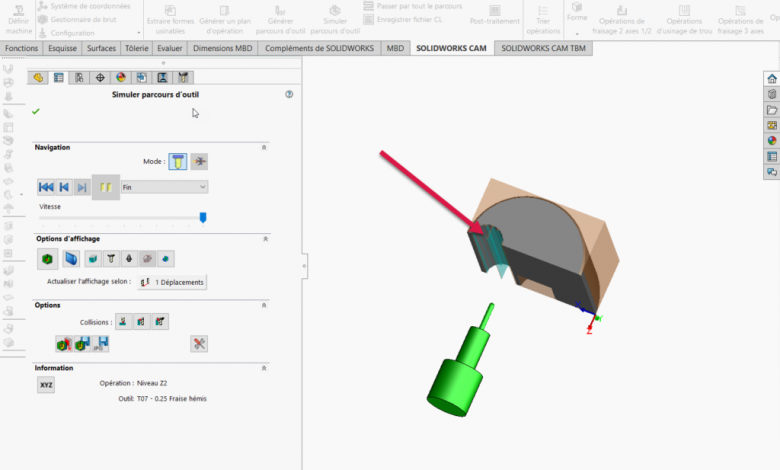Collapse the Options section

point(264,305)
